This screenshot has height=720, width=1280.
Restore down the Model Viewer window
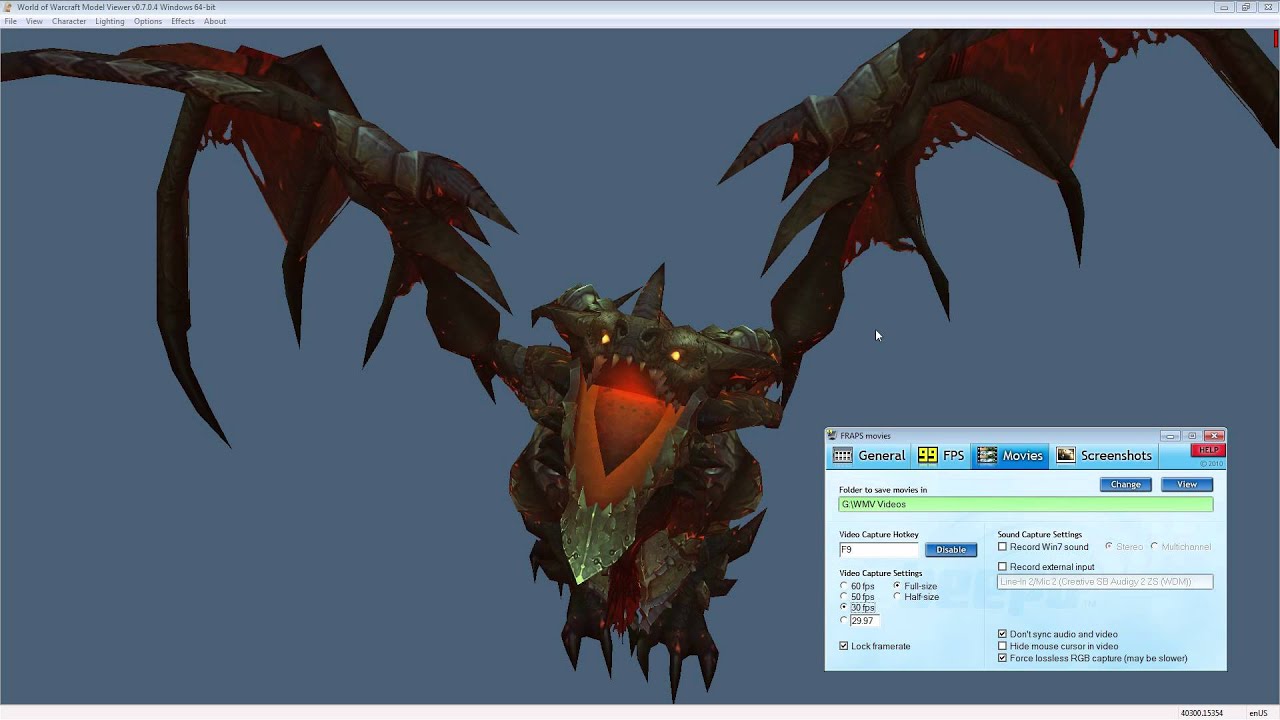[1246, 7]
